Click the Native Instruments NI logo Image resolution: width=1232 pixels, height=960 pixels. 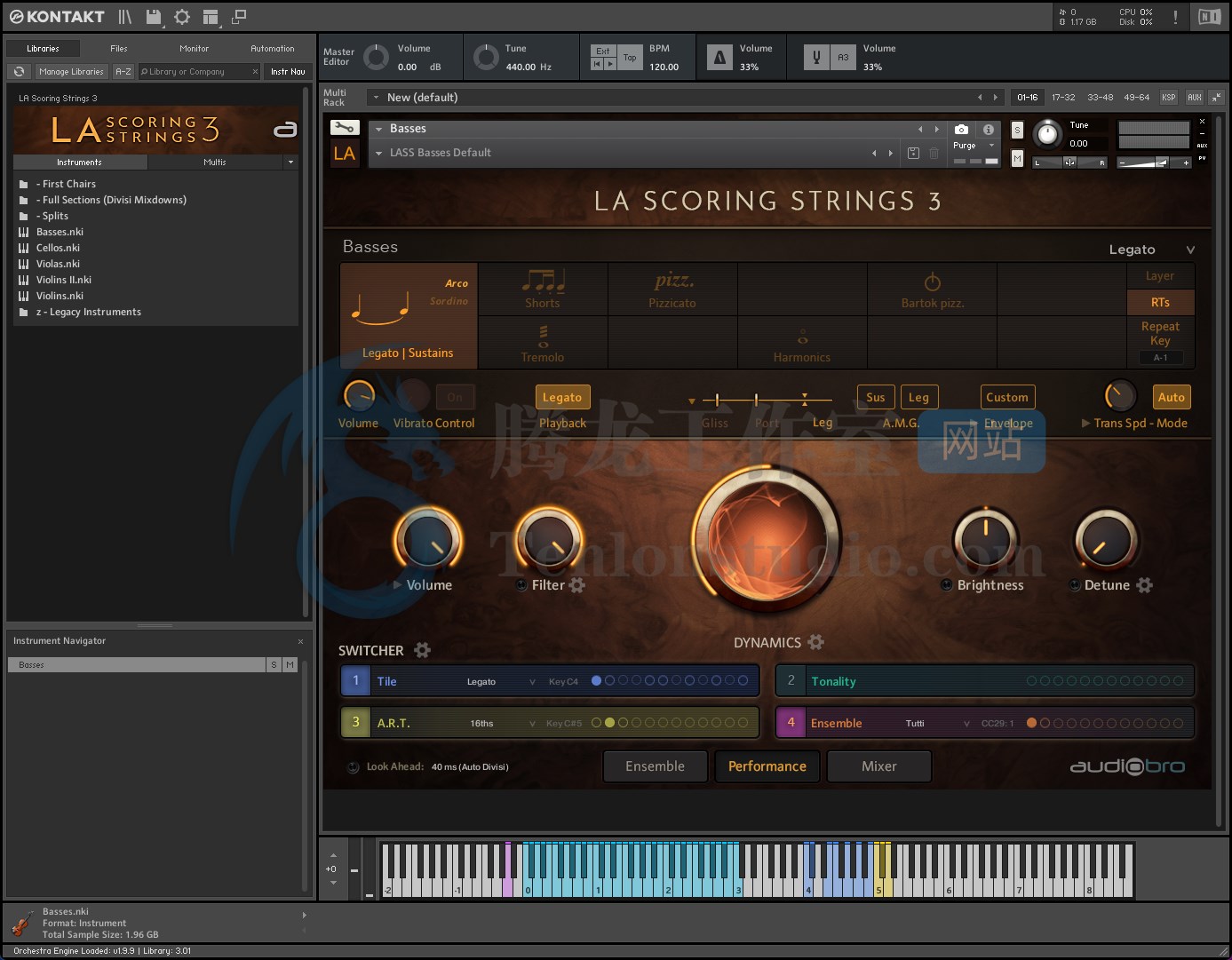(1209, 17)
